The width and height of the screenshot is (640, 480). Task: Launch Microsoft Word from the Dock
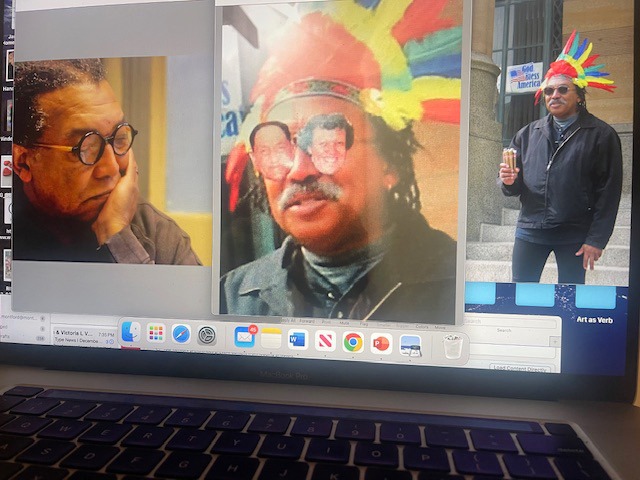pos(298,340)
